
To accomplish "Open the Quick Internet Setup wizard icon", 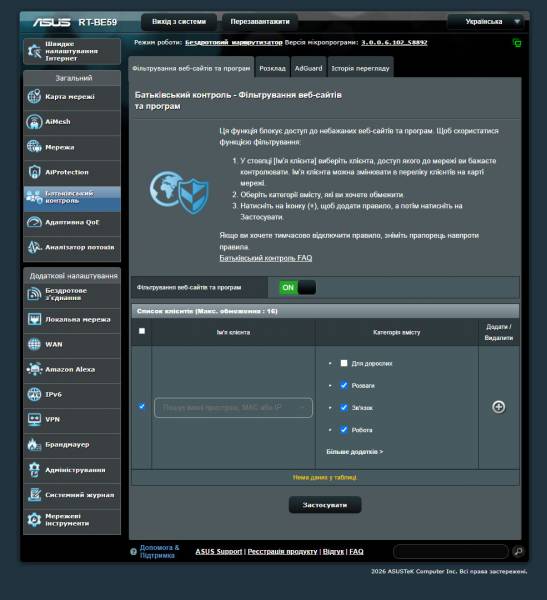I will click(x=34, y=51).
